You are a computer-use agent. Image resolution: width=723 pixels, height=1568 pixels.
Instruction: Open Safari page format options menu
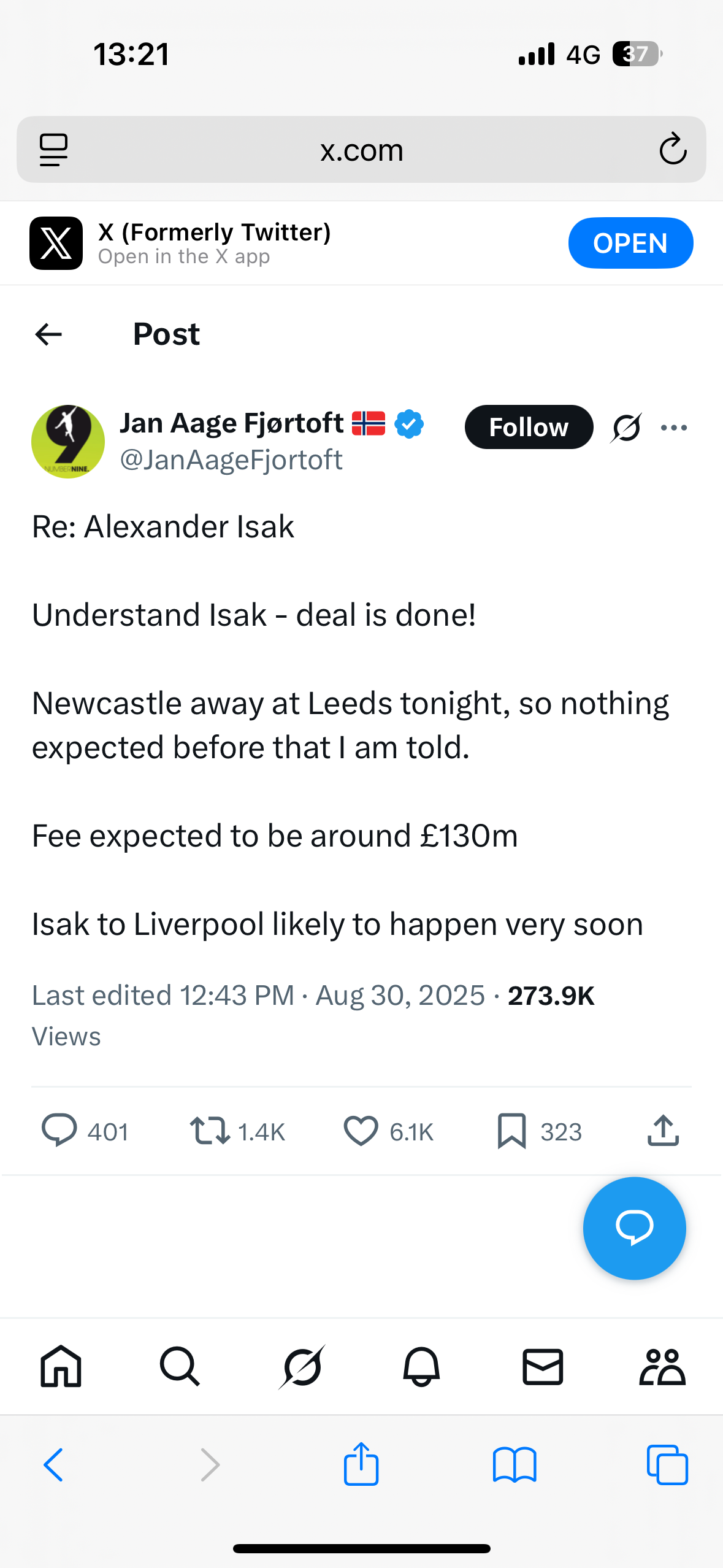click(x=54, y=150)
